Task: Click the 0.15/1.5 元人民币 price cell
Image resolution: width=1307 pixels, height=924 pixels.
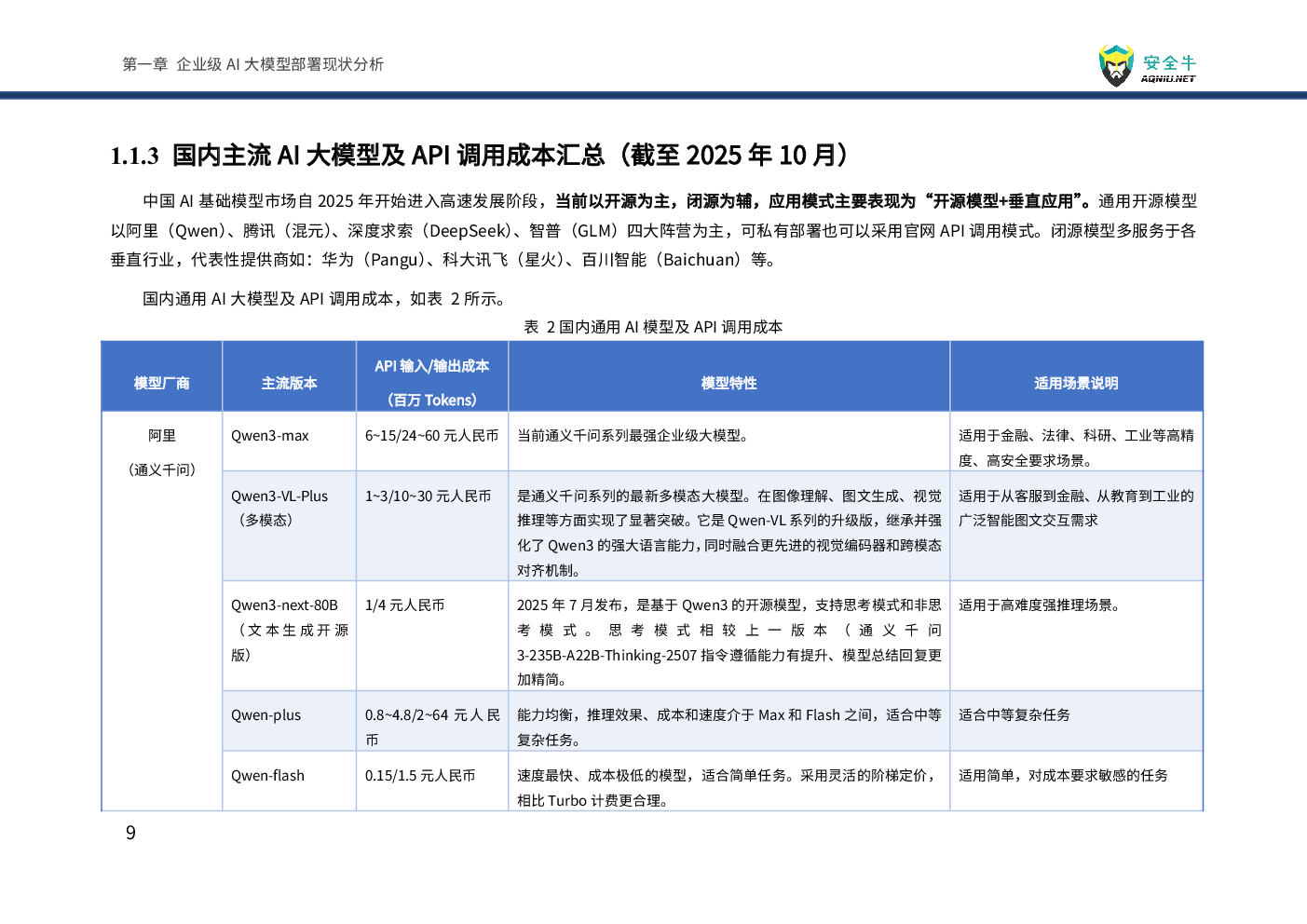Action: click(x=420, y=776)
